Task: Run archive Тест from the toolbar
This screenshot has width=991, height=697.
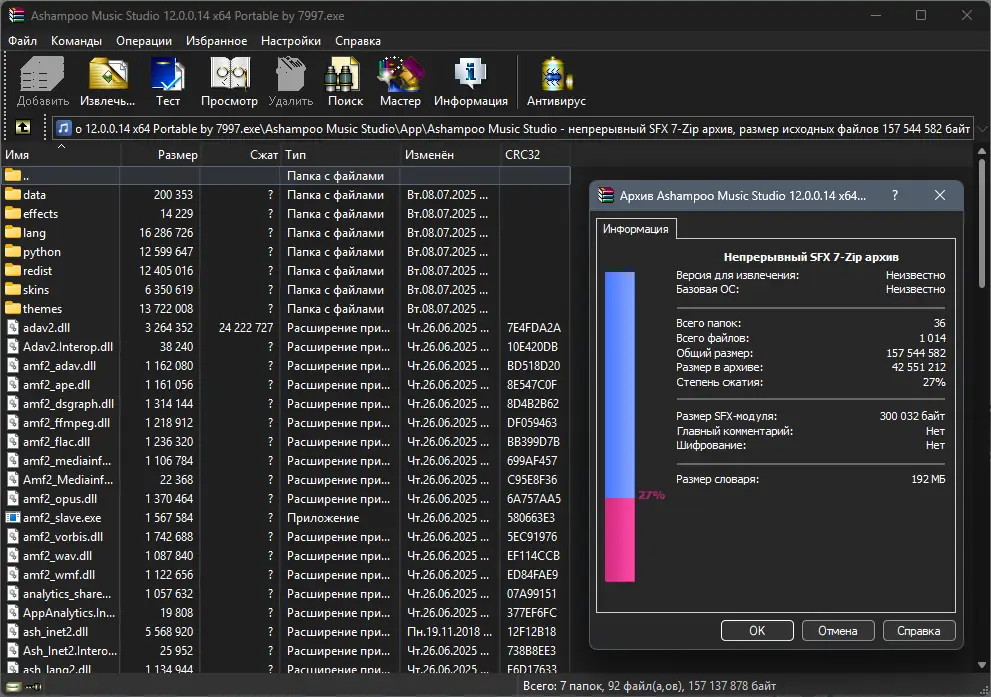Action: 167,80
